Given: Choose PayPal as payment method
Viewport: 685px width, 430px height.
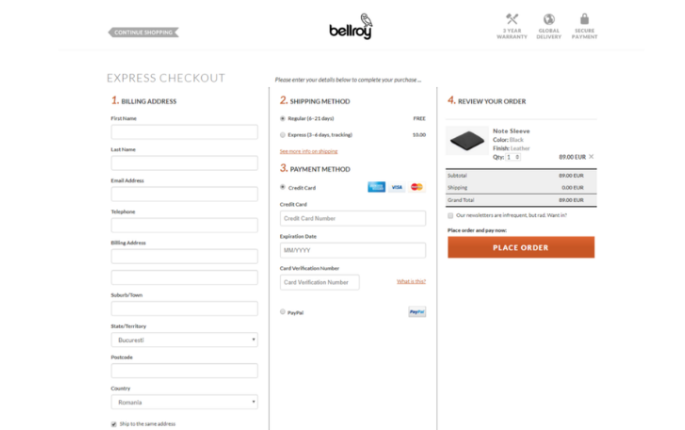Looking at the screenshot, I should coord(283,312).
